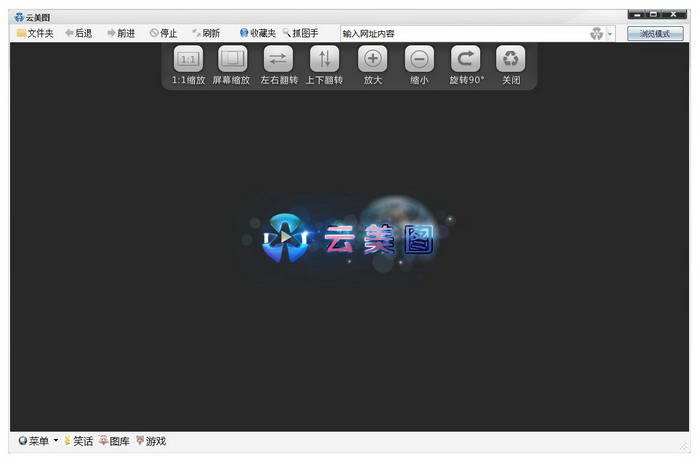Zoom in with the 放大 icon
The height and width of the screenshot is (462, 700).
coord(373,58)
